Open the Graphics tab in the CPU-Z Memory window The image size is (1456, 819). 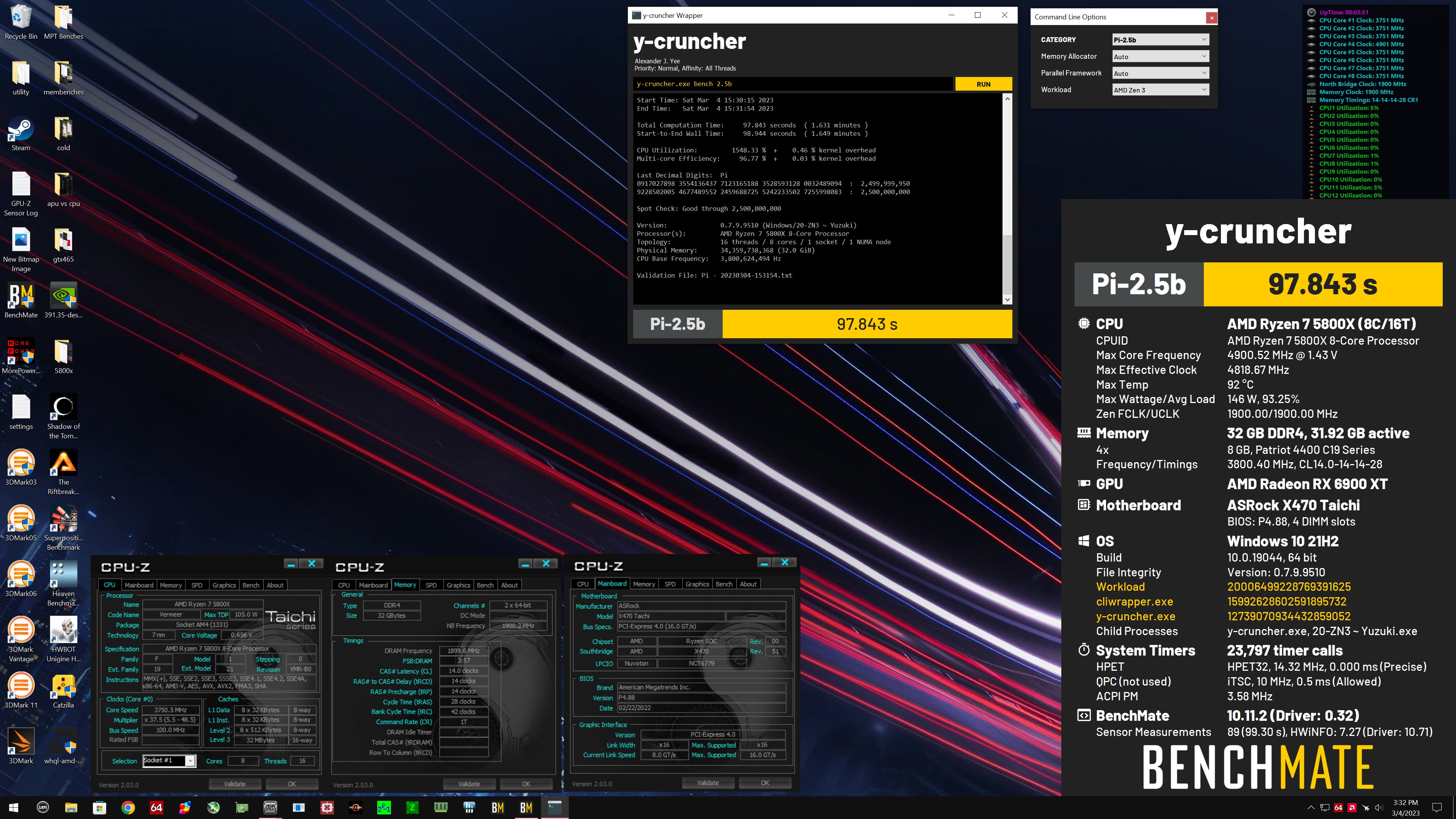458,585
